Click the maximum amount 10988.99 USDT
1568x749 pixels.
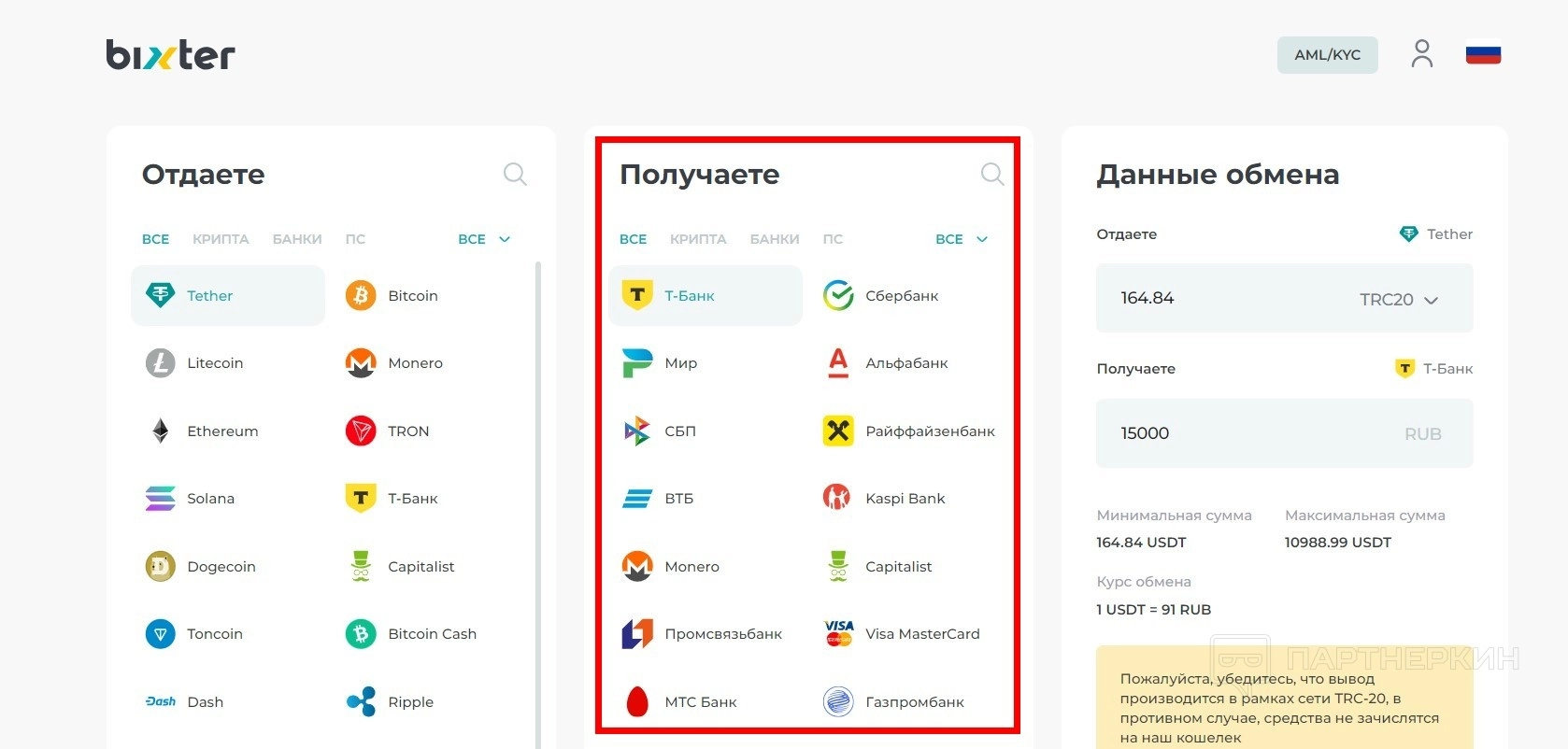(x=1337, y=543)
